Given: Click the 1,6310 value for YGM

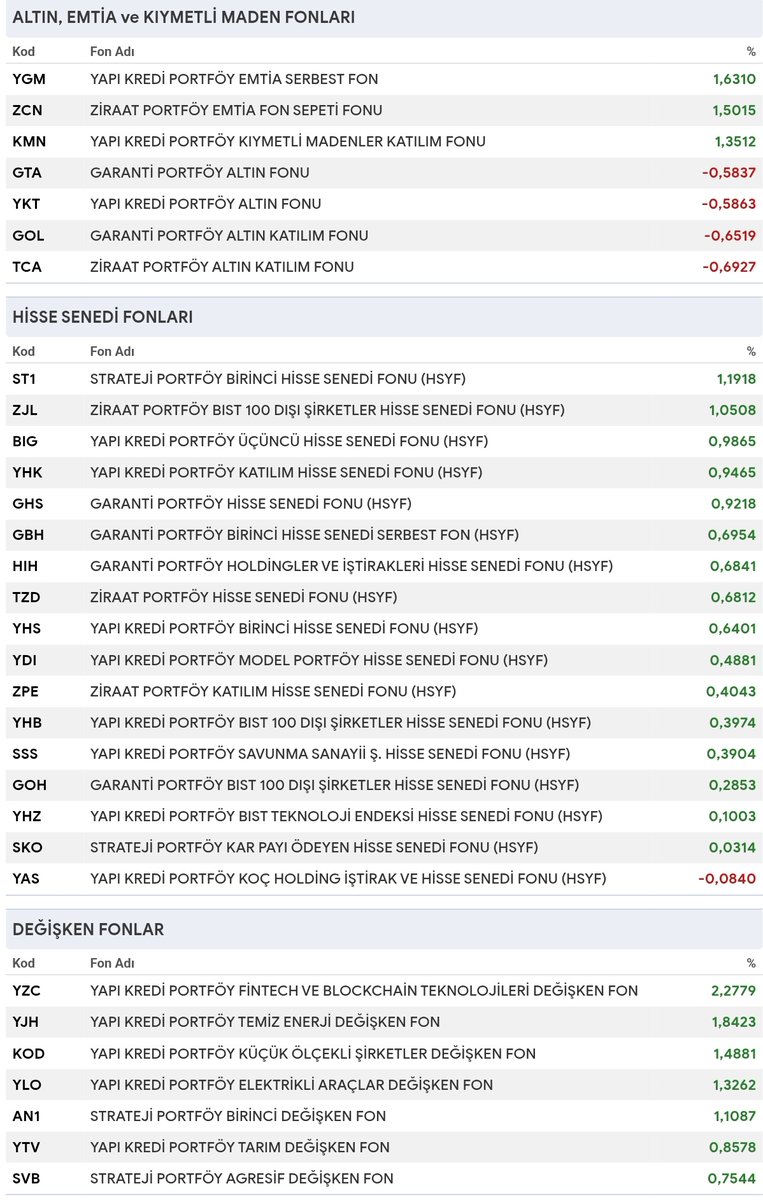Looking at the screenshot, I should click(x=735, y=79).
